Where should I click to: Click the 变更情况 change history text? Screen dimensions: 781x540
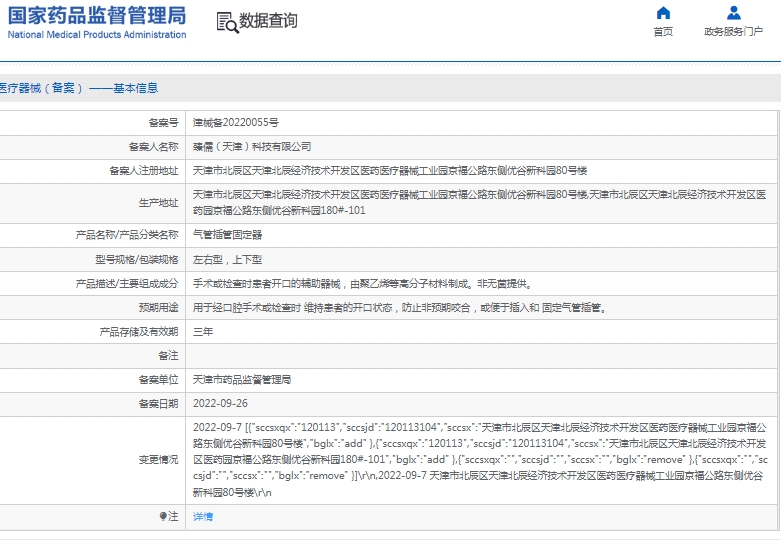point(480,460)
